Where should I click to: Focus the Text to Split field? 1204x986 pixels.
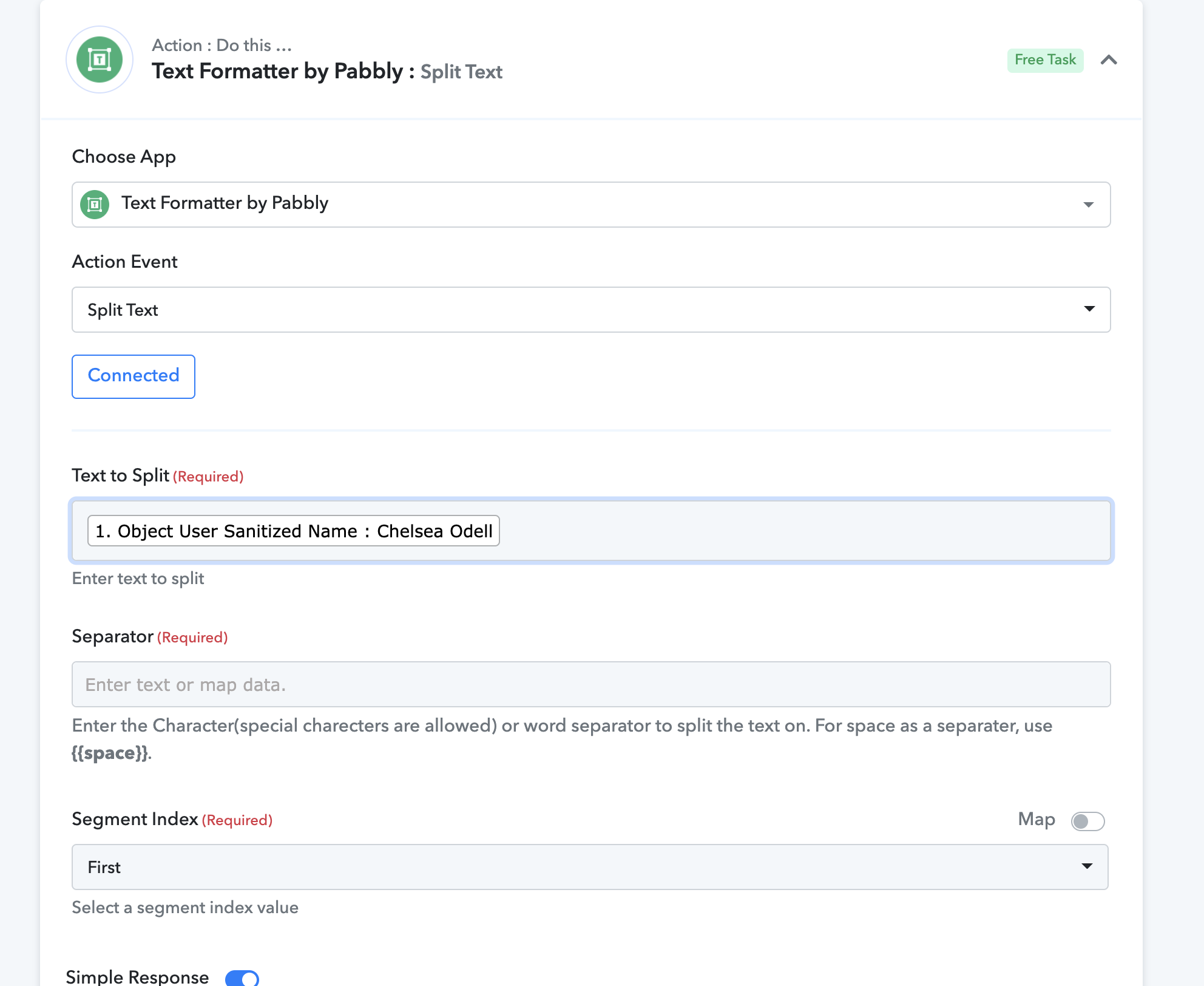coord(591,531)
